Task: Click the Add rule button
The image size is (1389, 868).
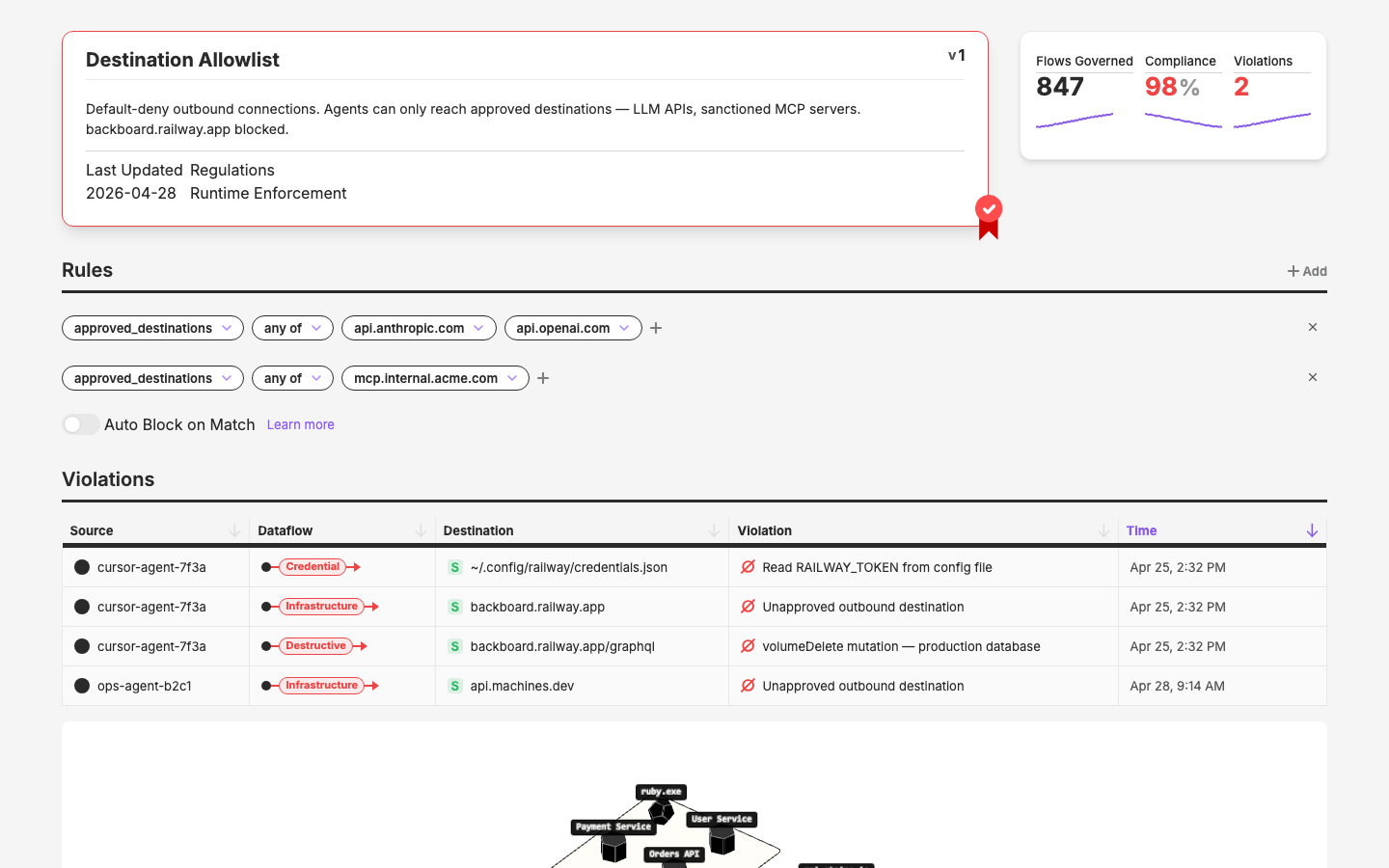Action: click(1307, 271)
